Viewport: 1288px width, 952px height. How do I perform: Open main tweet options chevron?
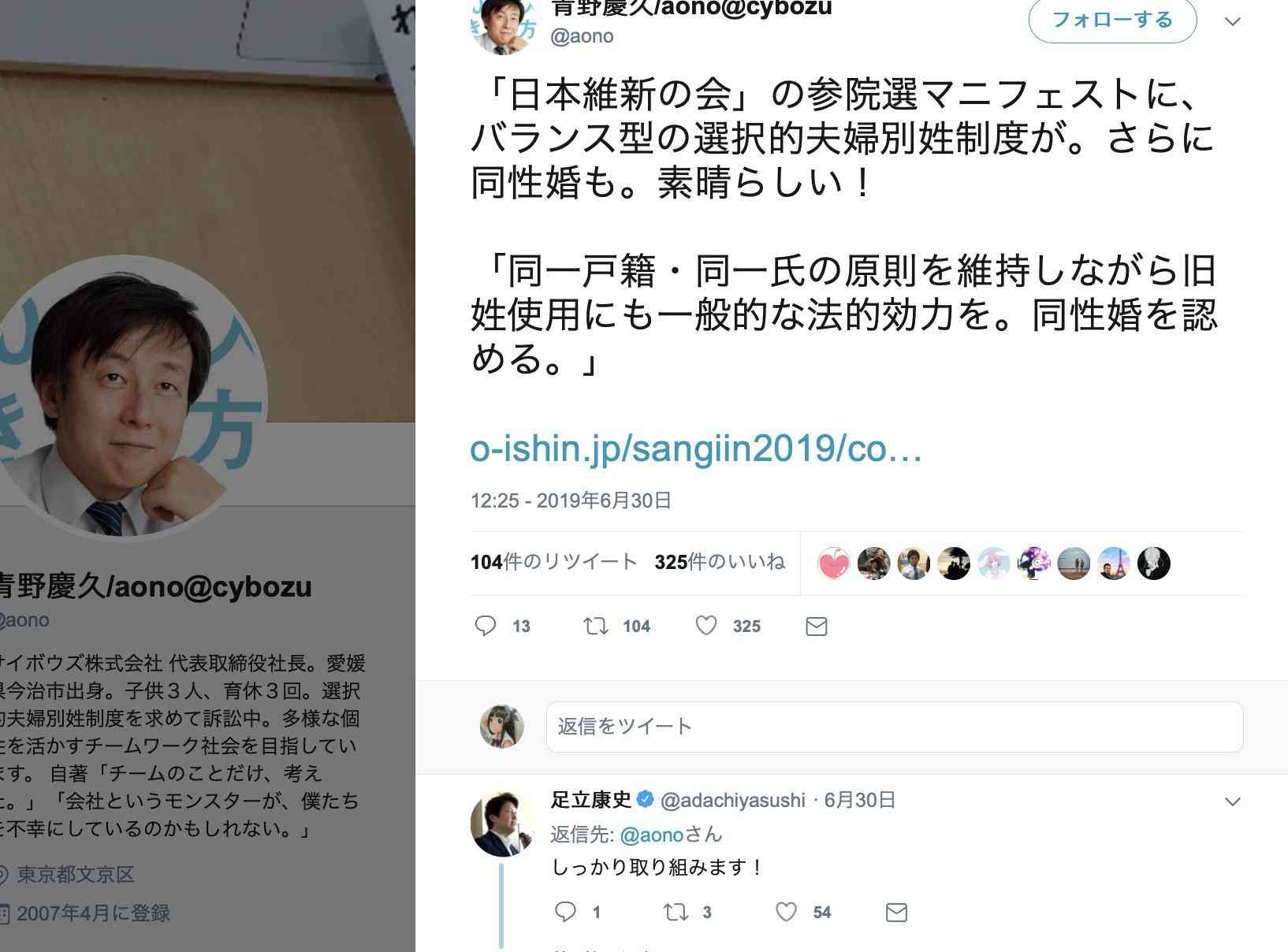click(x=1233, y=21)
